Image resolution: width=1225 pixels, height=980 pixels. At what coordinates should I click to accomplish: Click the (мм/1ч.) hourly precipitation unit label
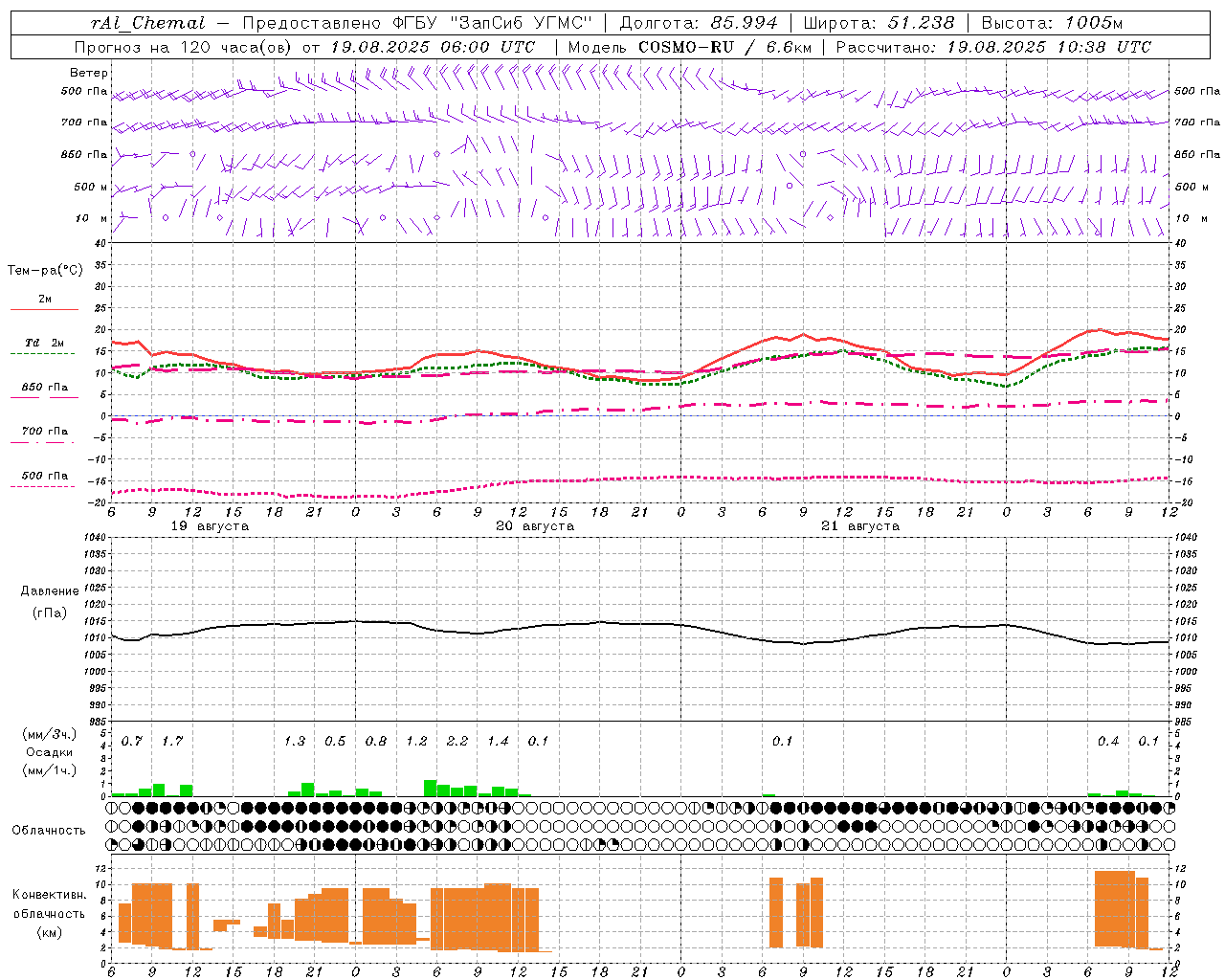point(48,770)
